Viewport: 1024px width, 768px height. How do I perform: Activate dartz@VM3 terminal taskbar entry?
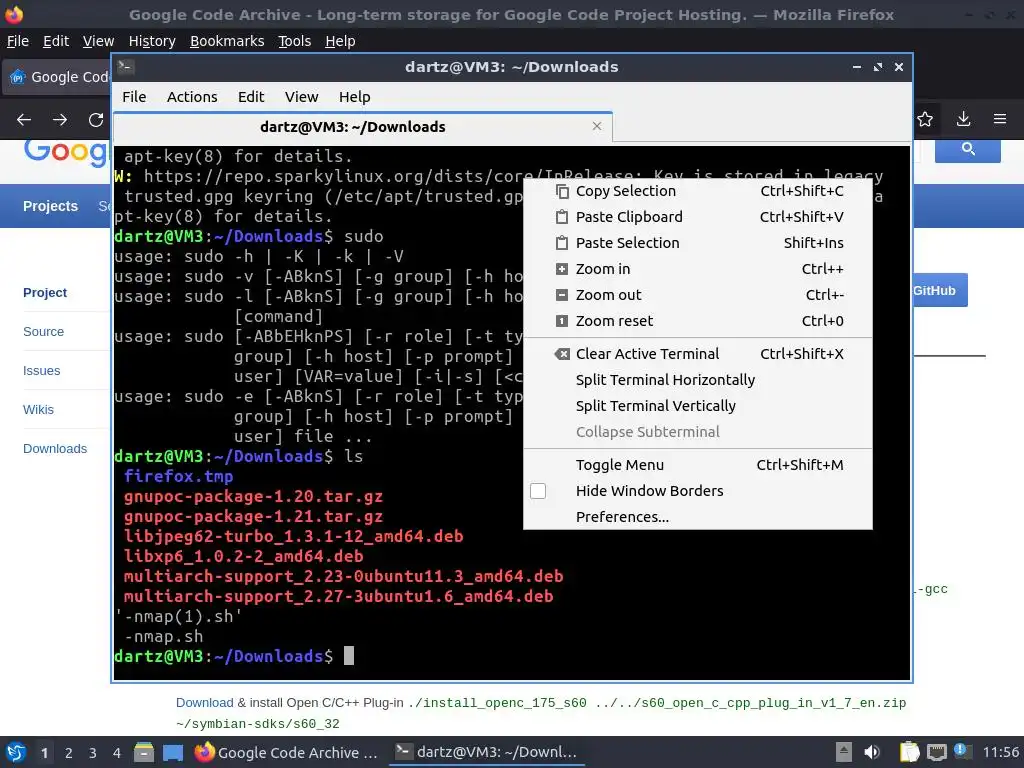(487, 752)
